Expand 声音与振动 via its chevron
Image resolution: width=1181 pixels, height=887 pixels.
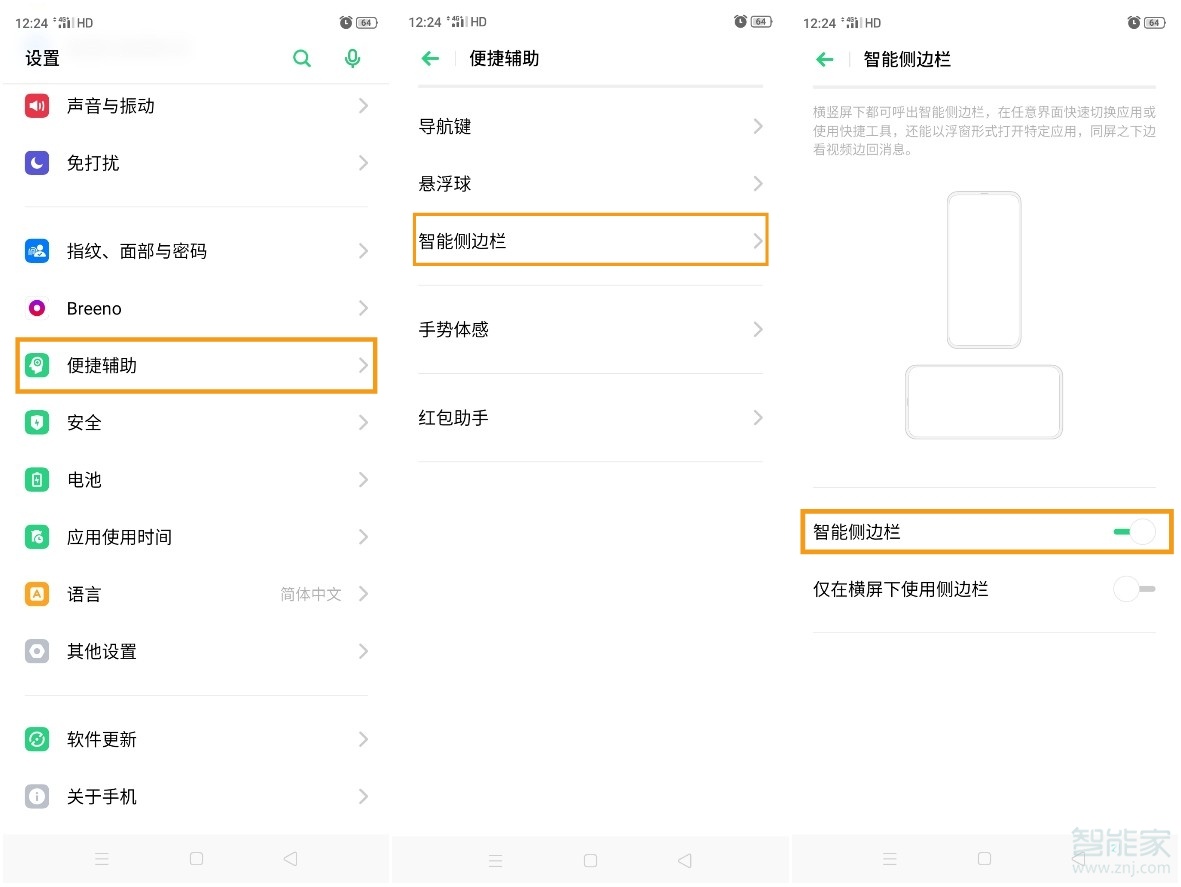(363, 105)
